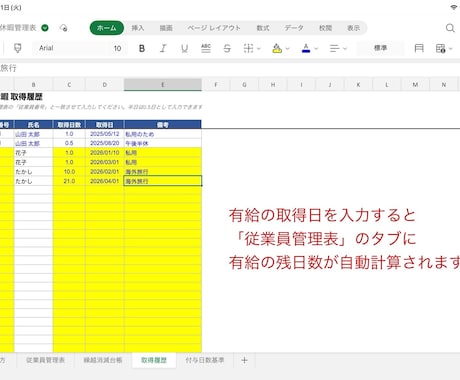The width and height of the screenshot is (460, 380).
Task: Select the 21.0 days cell
Action: click(69, 181)
